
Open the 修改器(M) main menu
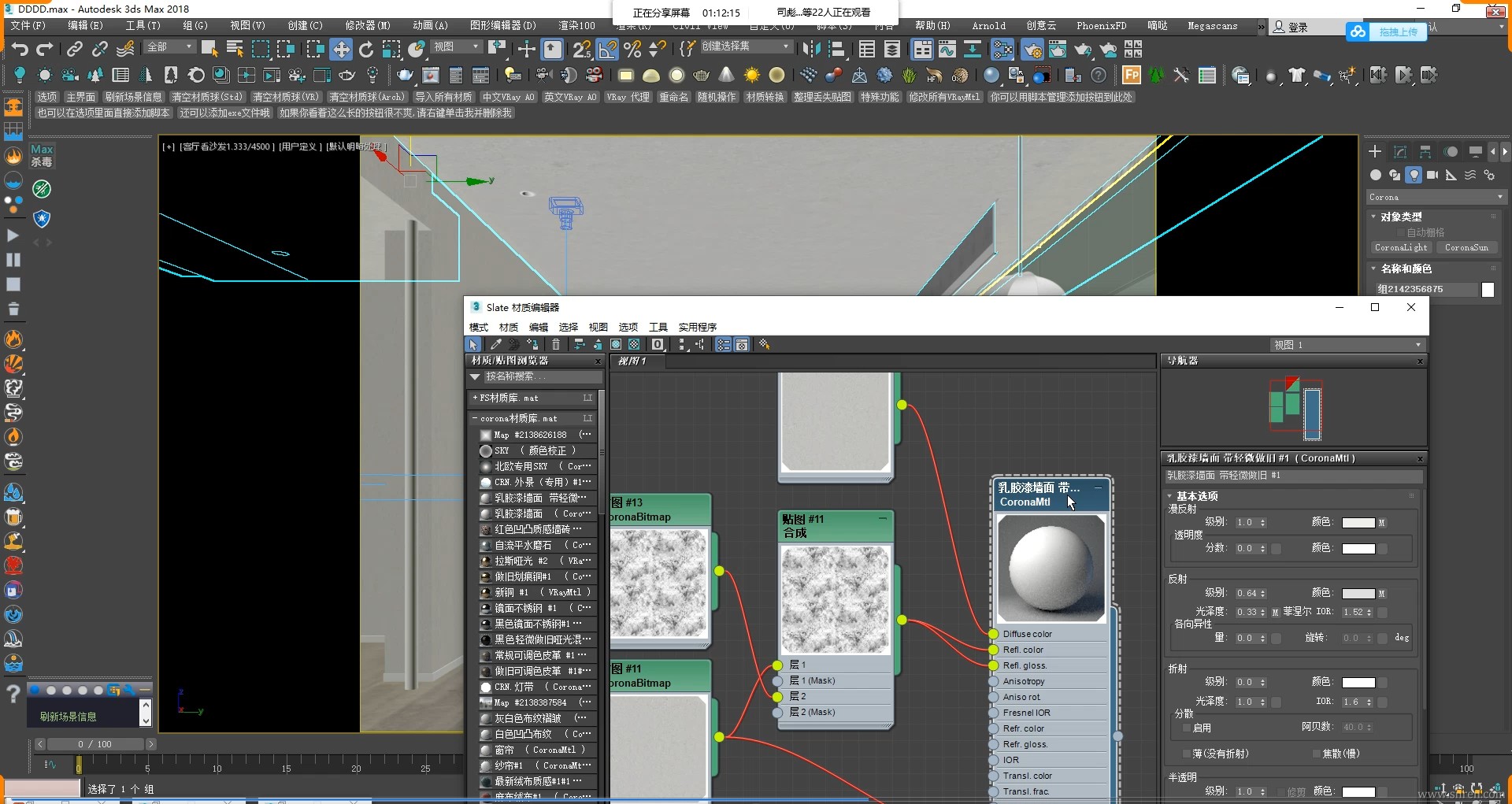click(367, 25)
